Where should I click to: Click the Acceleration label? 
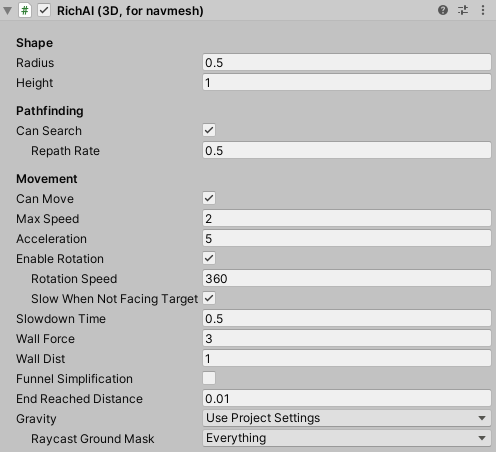tap(51, 239)
